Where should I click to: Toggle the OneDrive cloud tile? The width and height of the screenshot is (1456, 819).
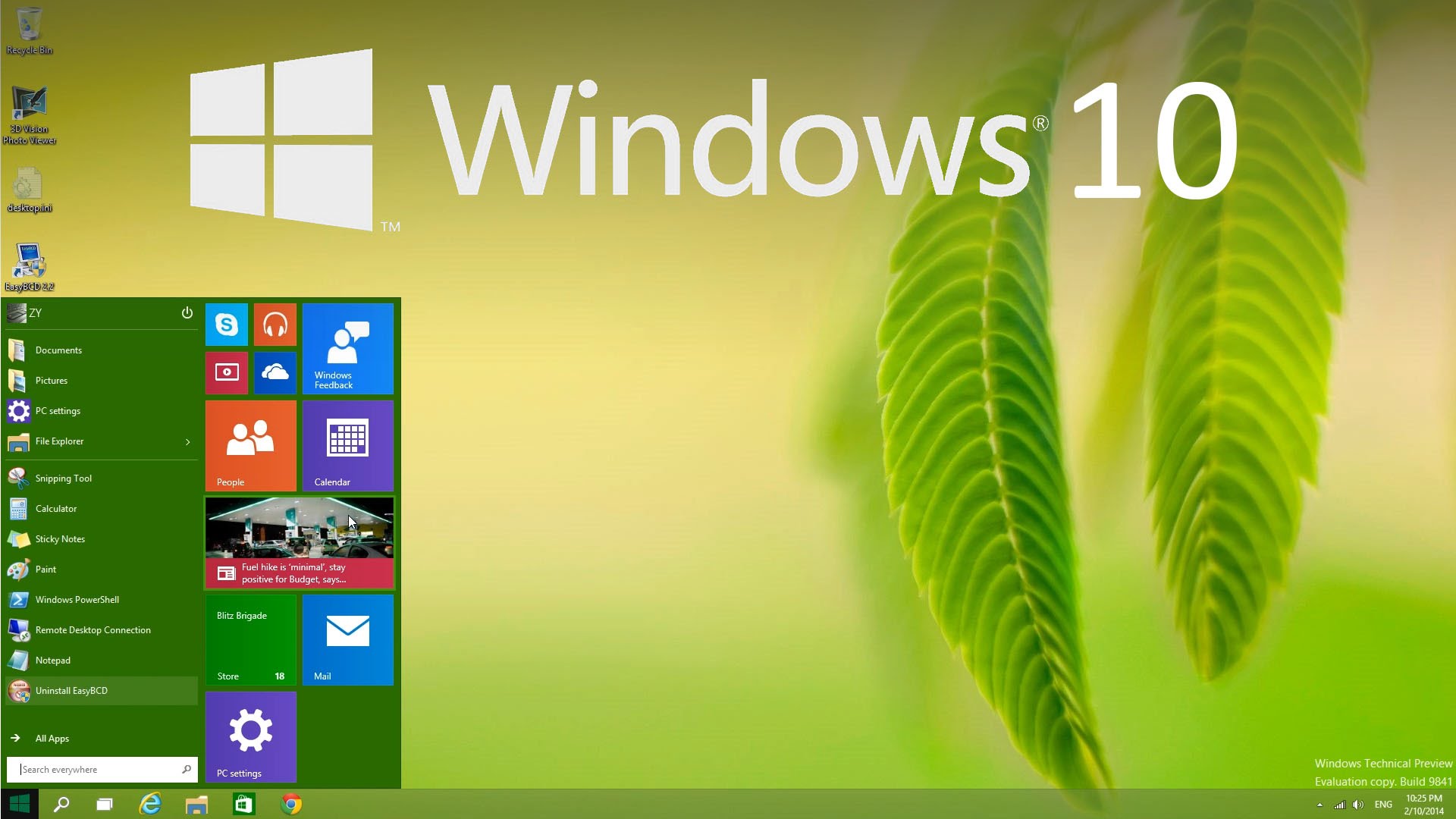pyautogui.click(x=275, y=372)
